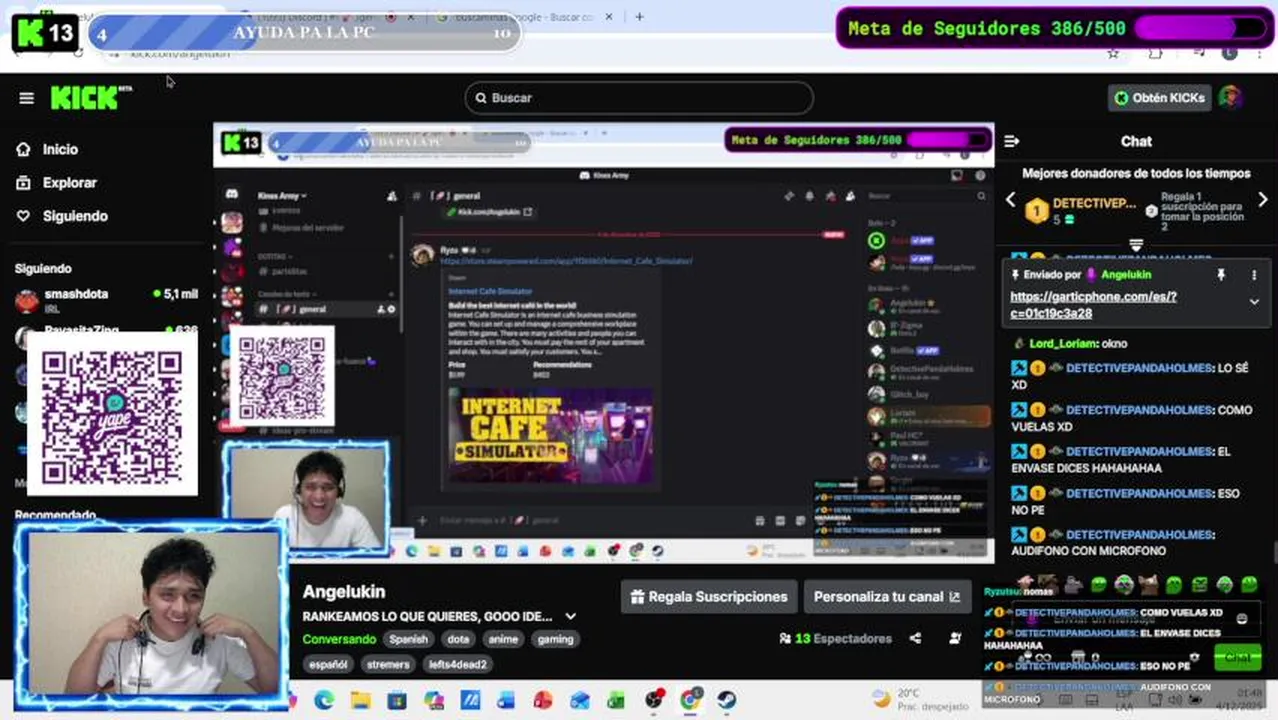Open pinned message options menu
Image resolution: width=1278 pixels, height=720 pixels.
(x=1254, y=274)
